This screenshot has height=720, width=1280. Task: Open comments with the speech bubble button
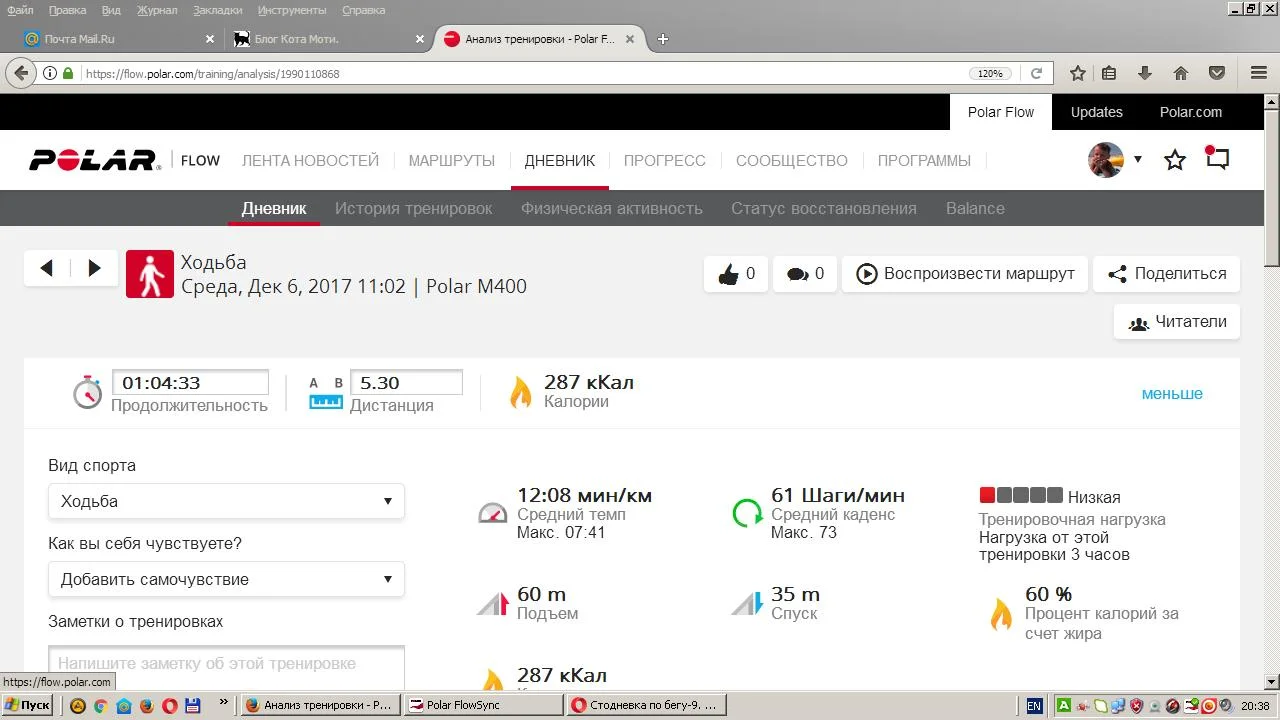coord(805,274)
